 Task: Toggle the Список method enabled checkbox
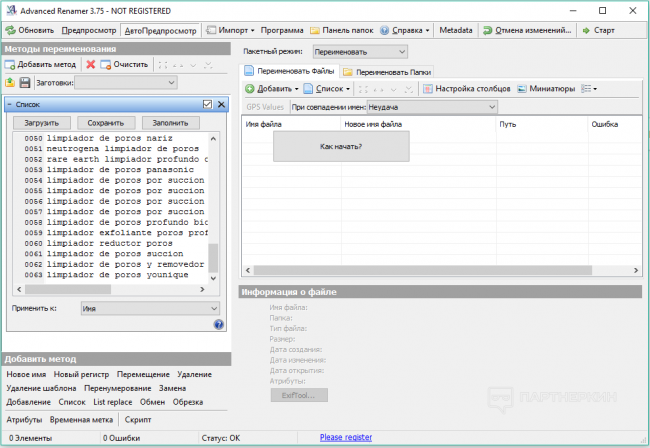click(x=208, y=104)
